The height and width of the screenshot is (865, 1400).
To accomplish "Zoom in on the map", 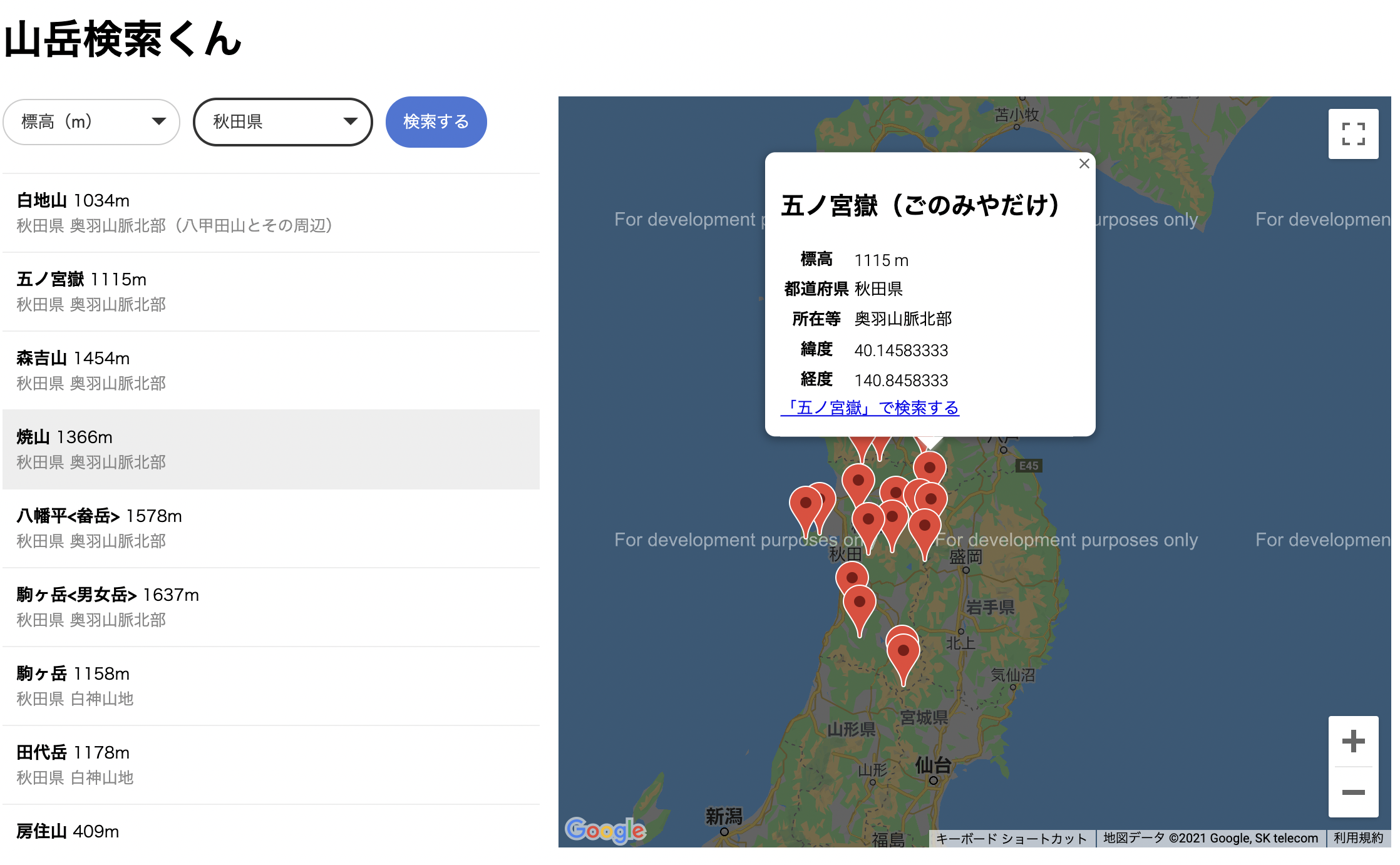I will (1352, 741).
